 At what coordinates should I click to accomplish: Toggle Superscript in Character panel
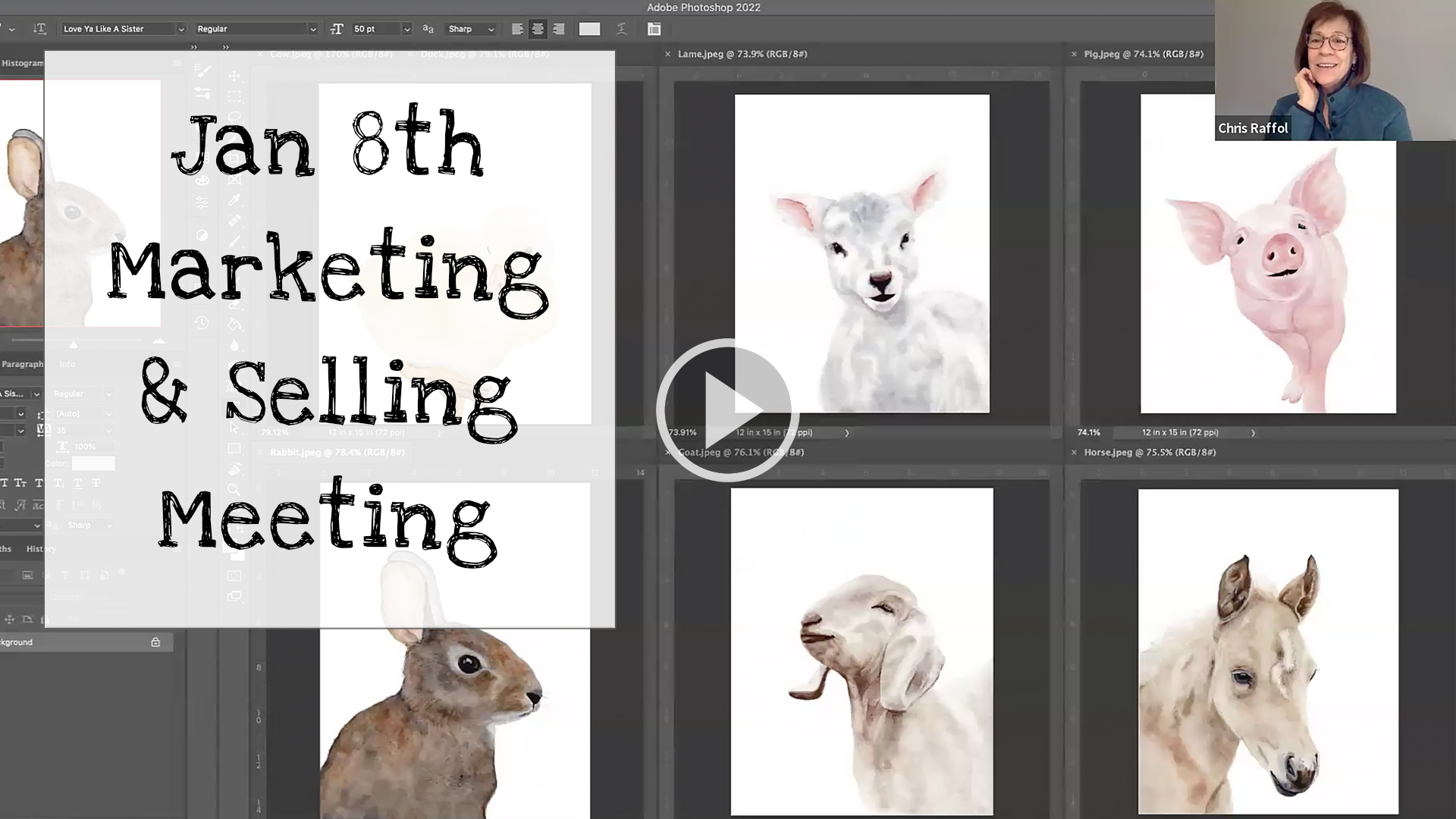[x=39, y=483]
